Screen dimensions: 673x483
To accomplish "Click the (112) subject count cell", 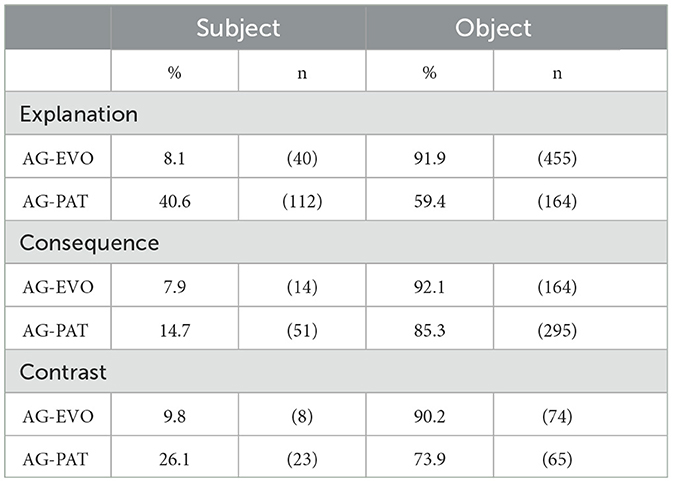I will [302, 200].
